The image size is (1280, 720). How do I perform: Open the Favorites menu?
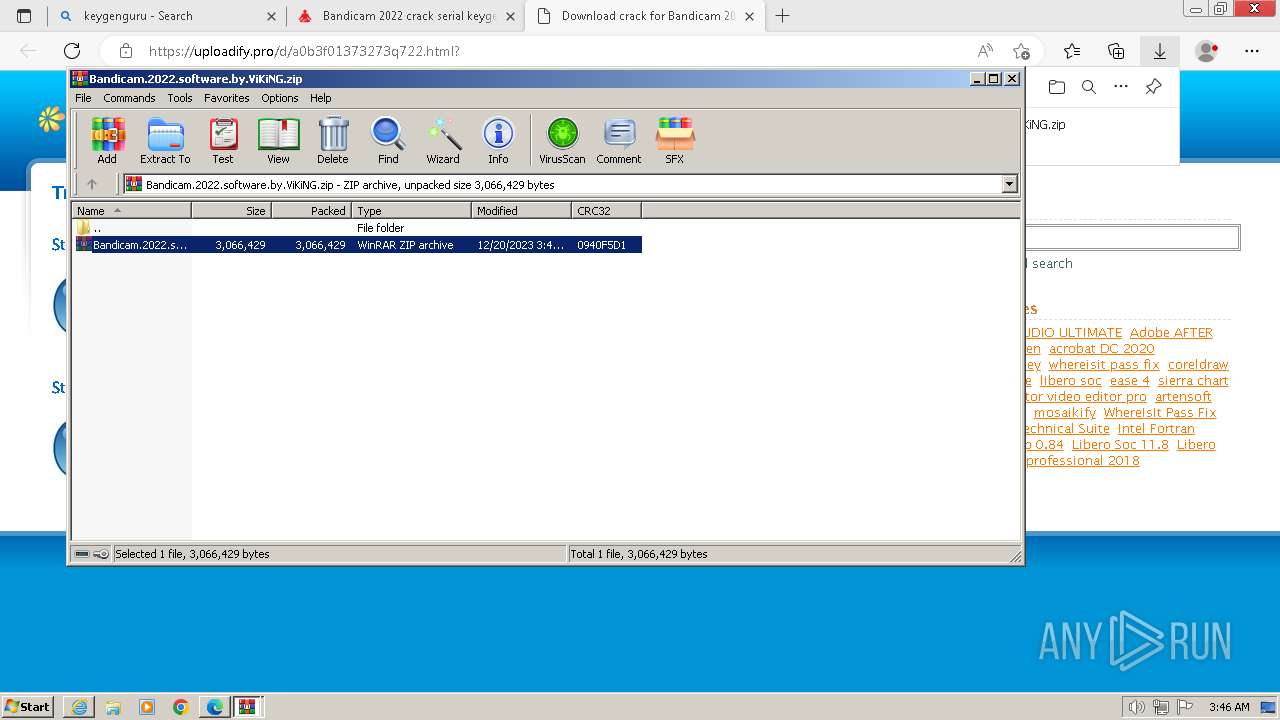click(x=227, y=98)
